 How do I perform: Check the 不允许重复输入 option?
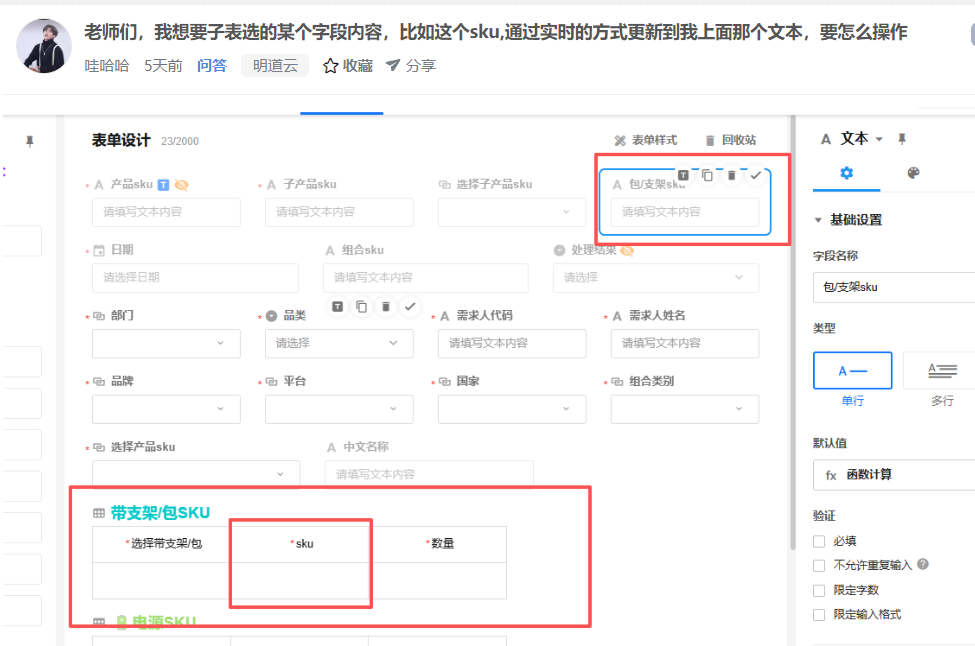819,565
